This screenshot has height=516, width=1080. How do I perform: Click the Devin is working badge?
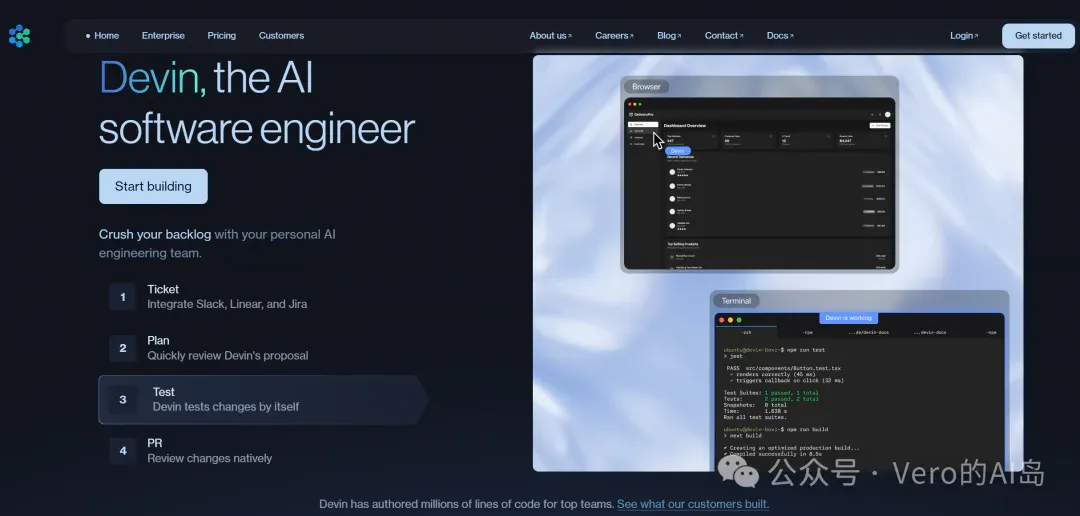pyautogui.click(x=849, y=318)
